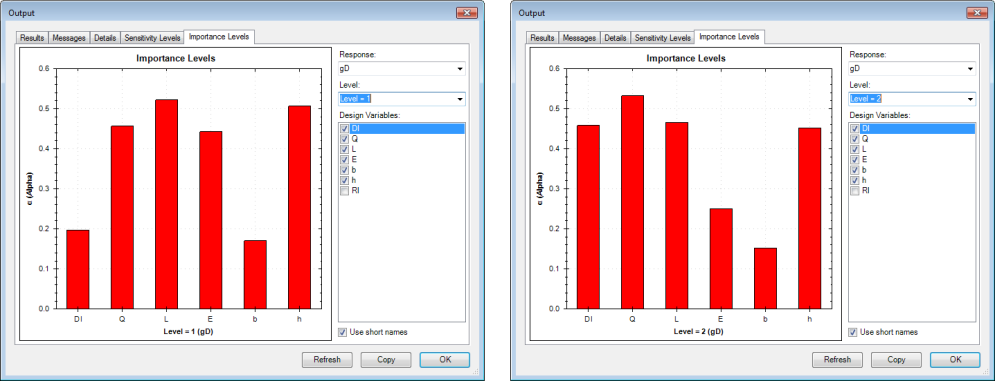Open Response gD dropdown in left window
This screenshot has height=381, width=995.
(402, 69)
